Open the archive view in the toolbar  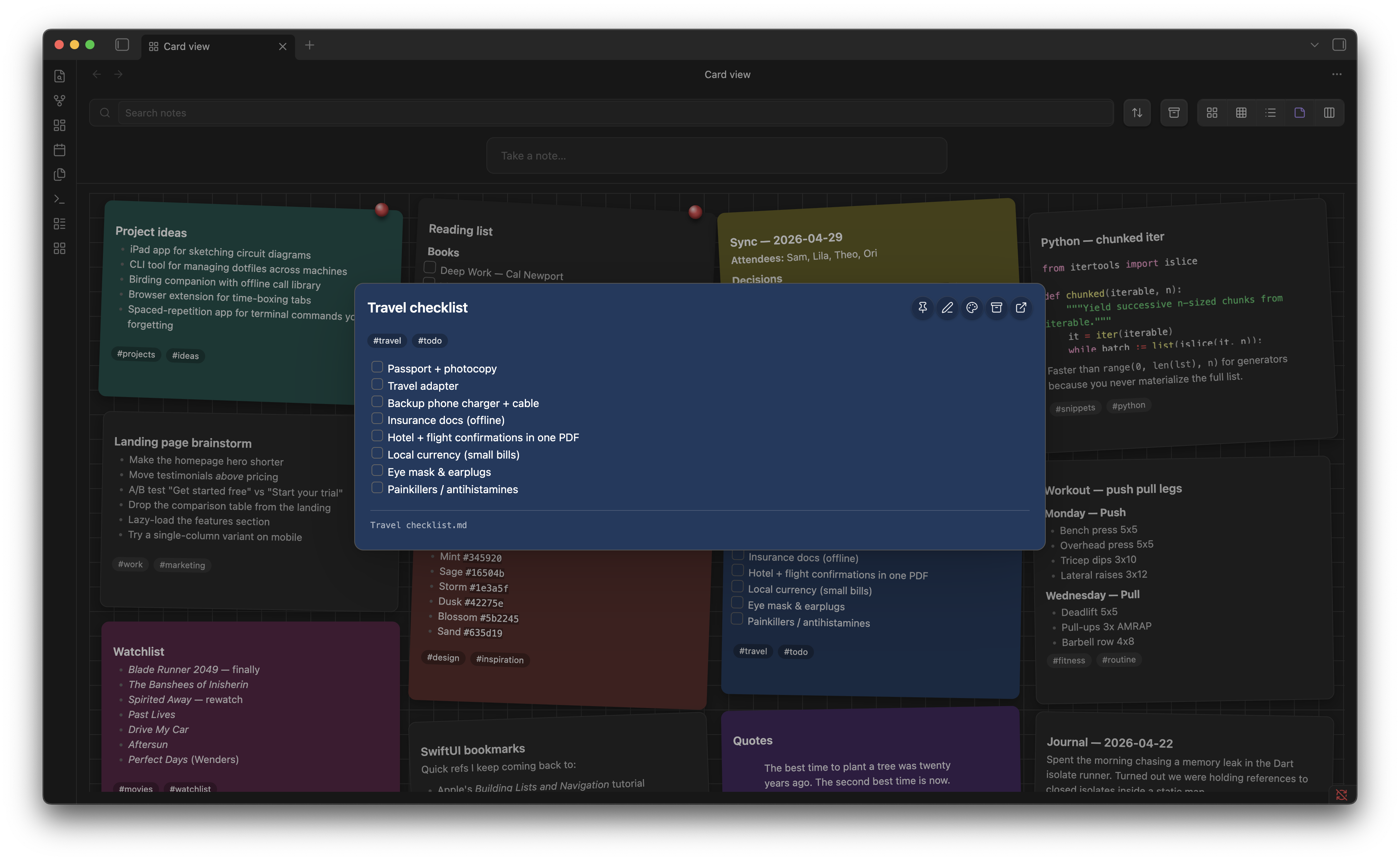[x=1173, y=113]
